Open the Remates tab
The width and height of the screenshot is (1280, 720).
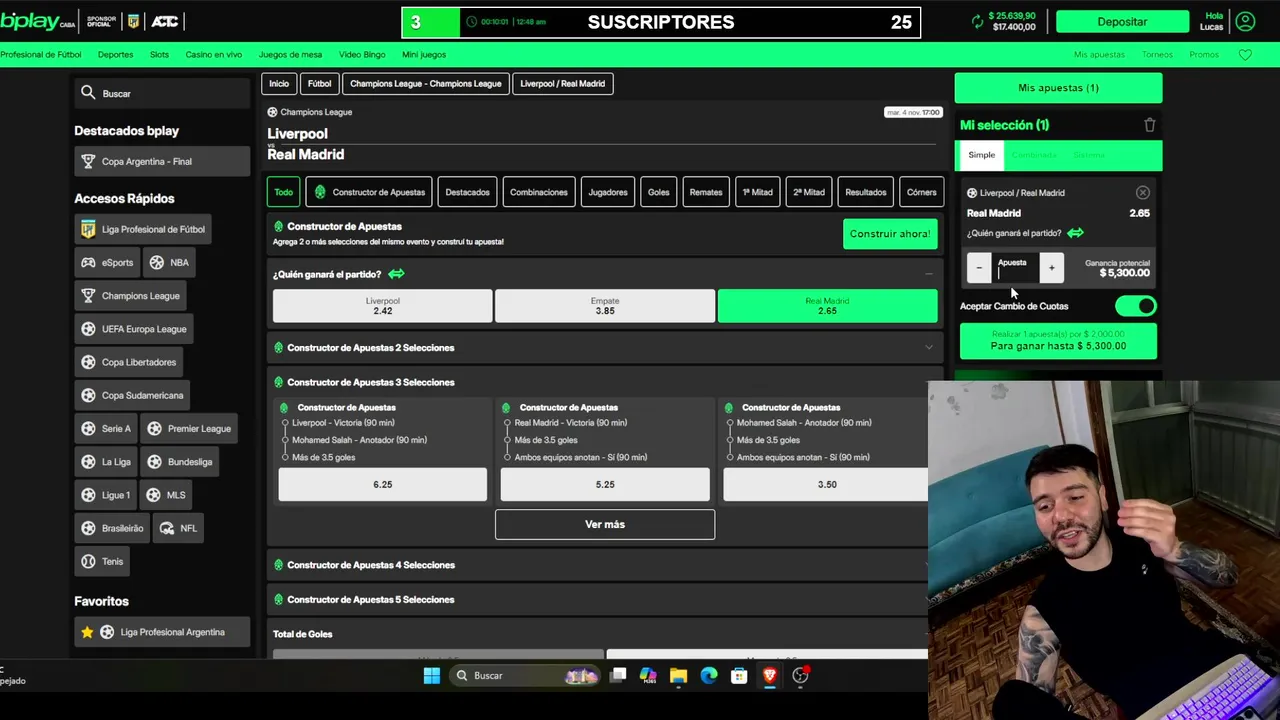(706, 192)
